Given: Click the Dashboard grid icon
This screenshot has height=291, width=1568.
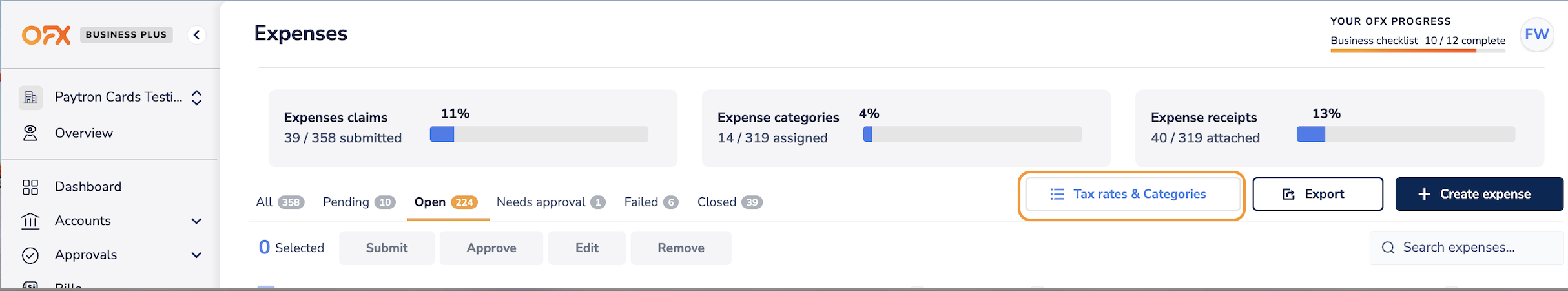Looking at the screenshot, I should (30, 187).
